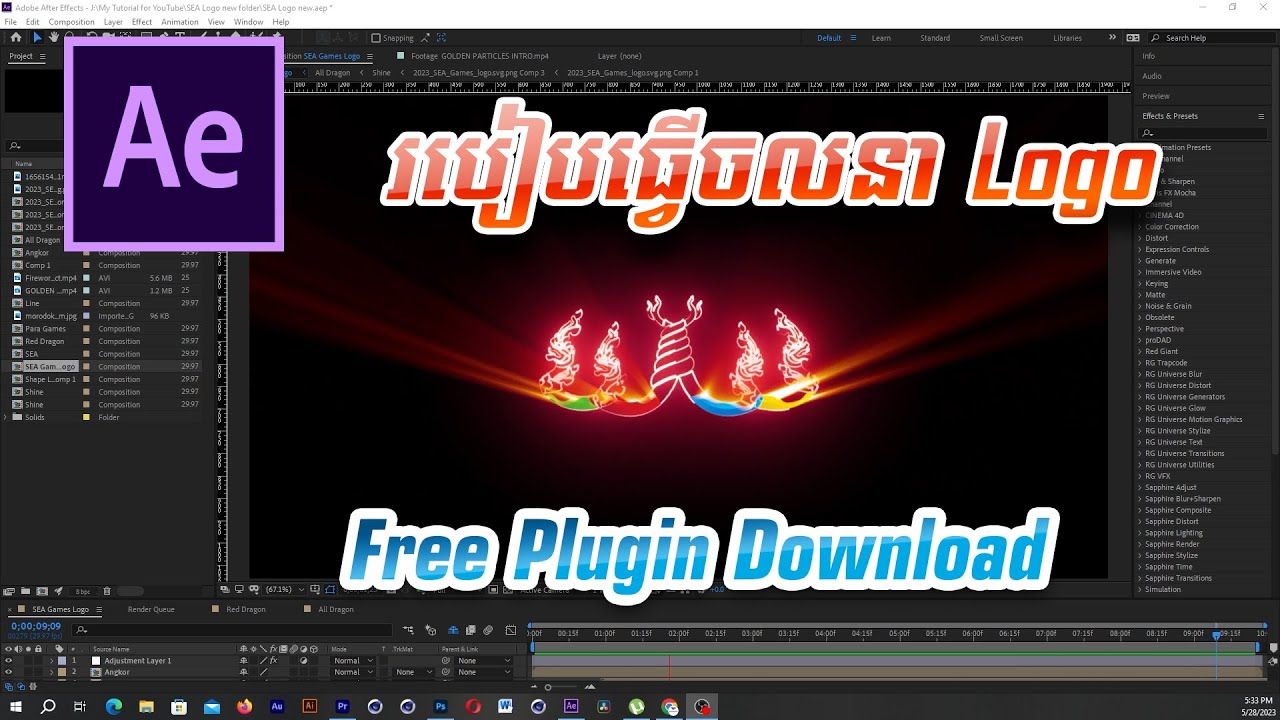Enable motion blur switch in timeline
Viewport: 1280px width, 720px height.
click(488, 630)
